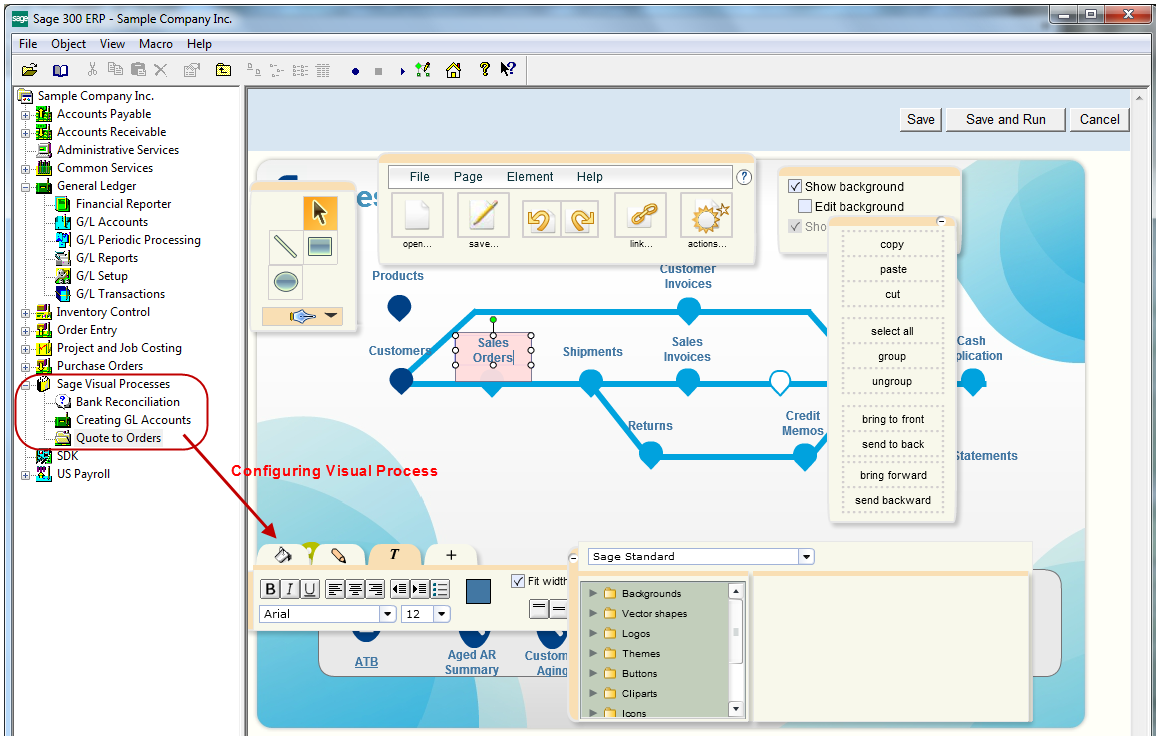1156x736 pixels.
Task: Select the ellipse shape tool
Action: point(285,281)
